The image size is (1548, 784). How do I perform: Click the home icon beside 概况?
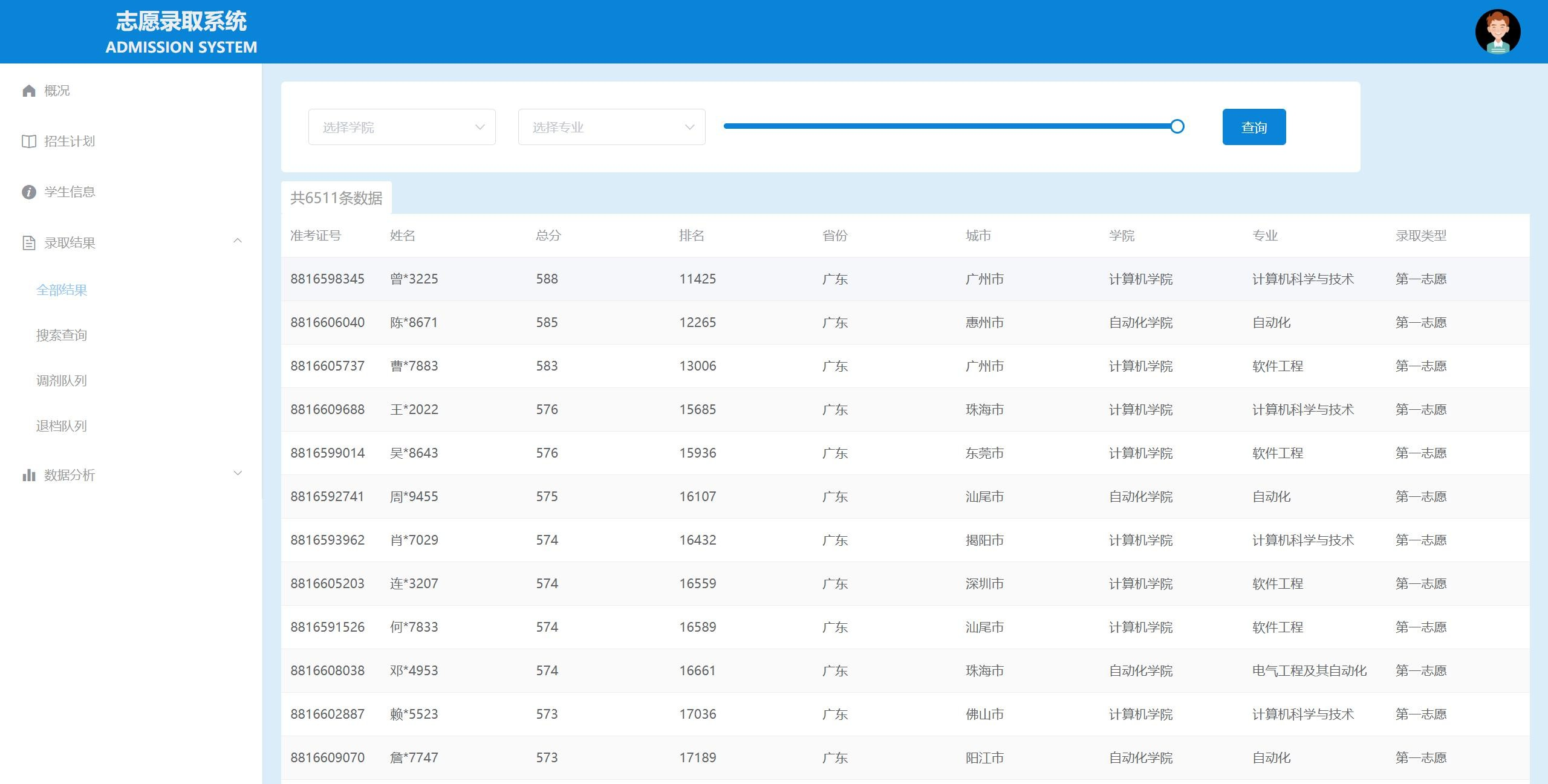click(29, 91)
